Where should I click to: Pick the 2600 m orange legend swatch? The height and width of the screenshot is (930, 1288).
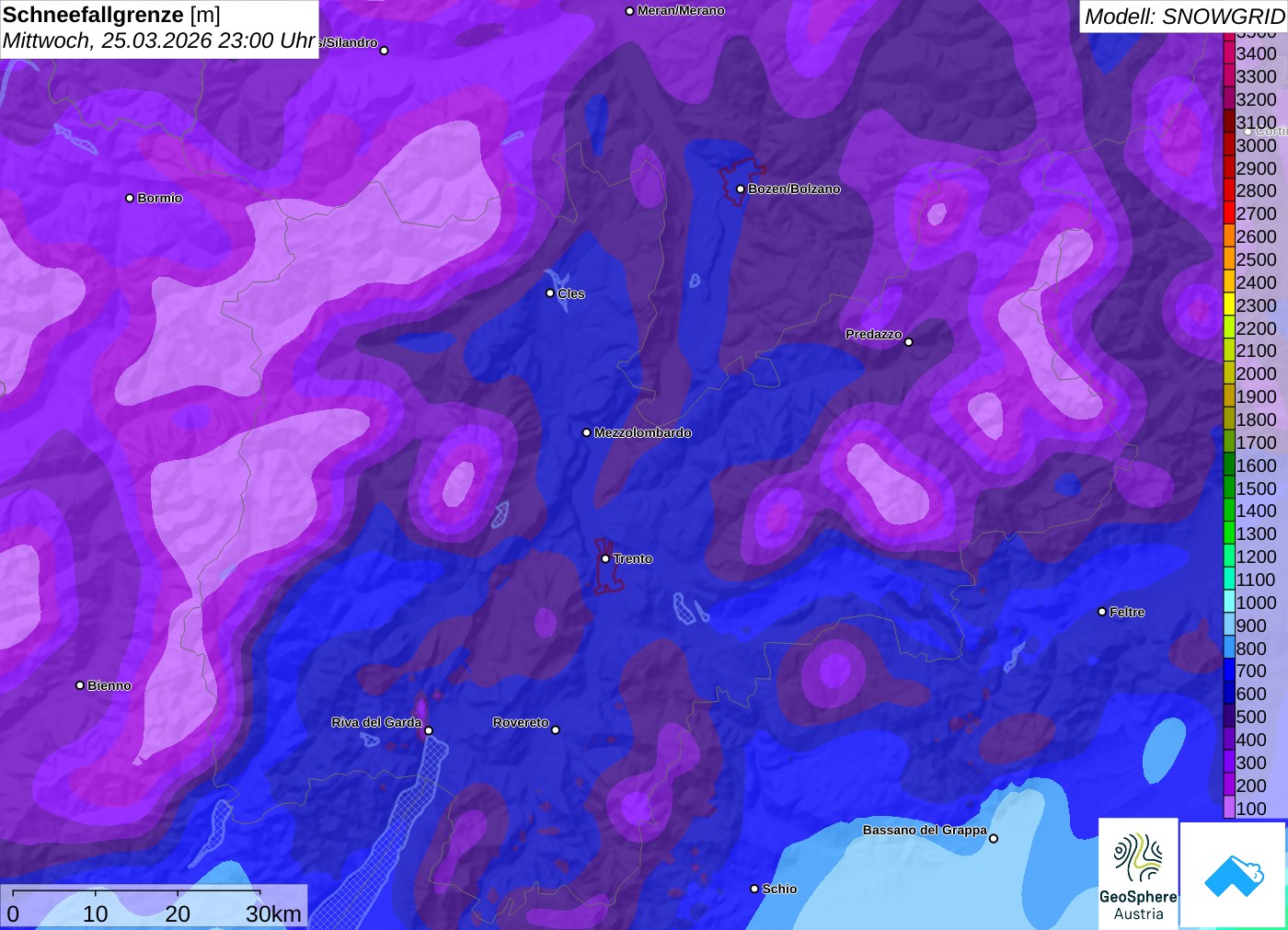coord(1228,236)
